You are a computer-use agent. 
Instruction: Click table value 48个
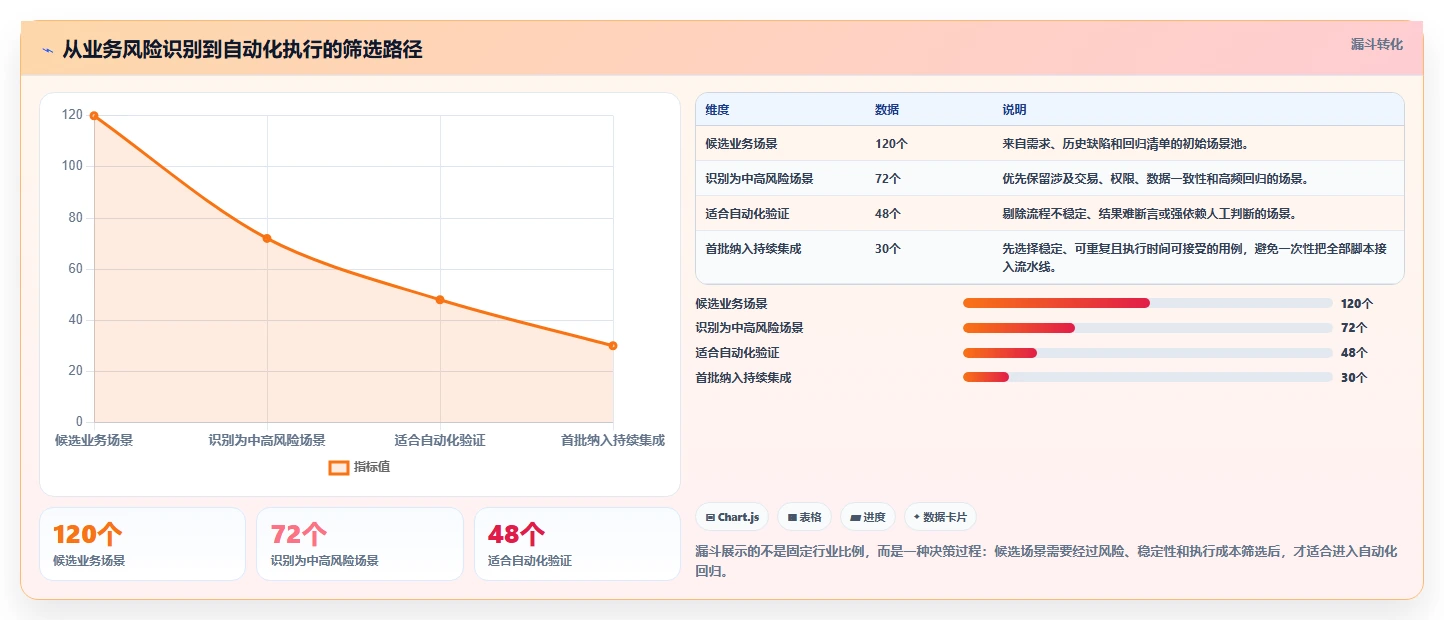[888, 214]
